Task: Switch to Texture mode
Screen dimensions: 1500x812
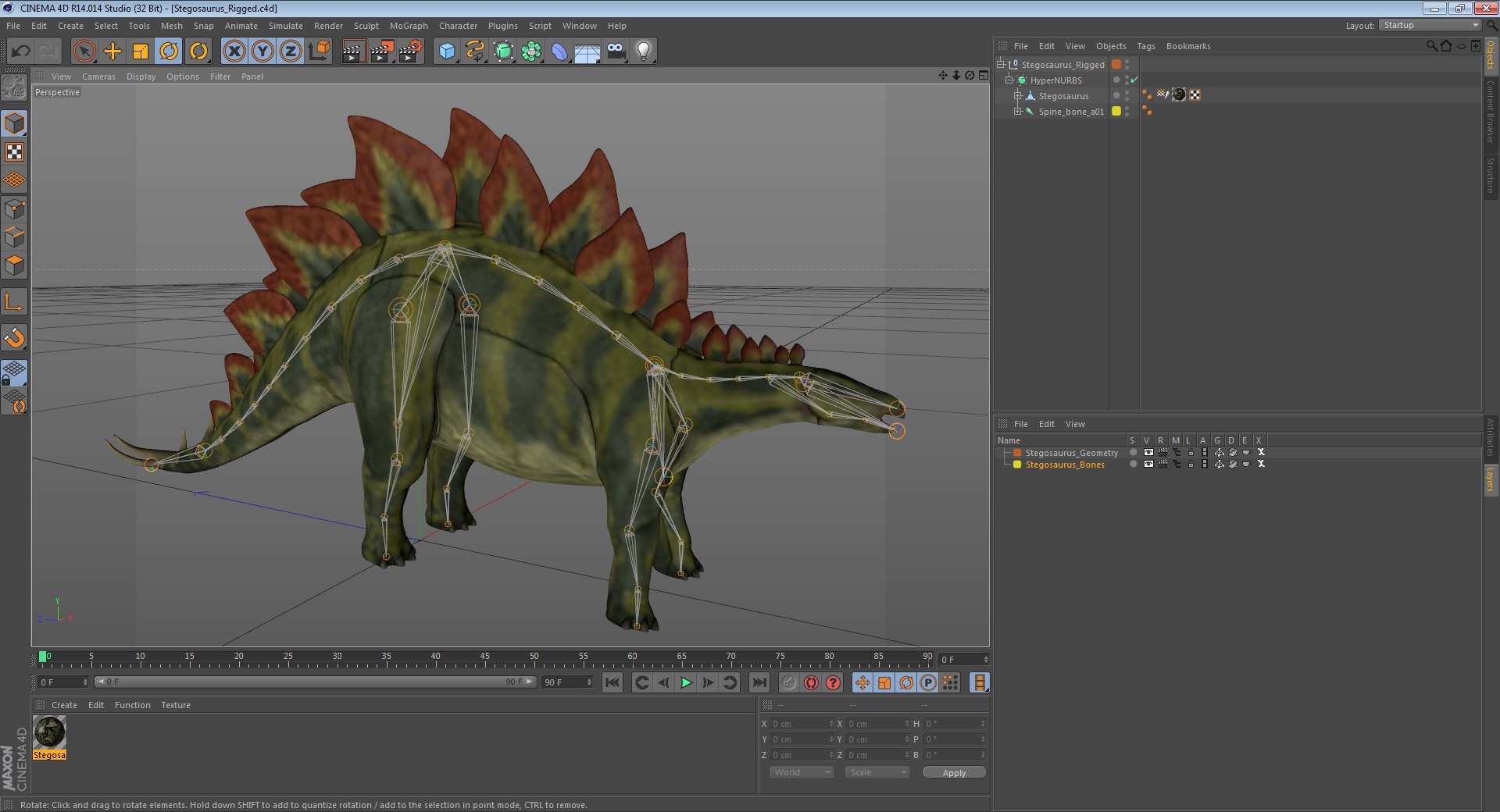Action: coord(15,152)
